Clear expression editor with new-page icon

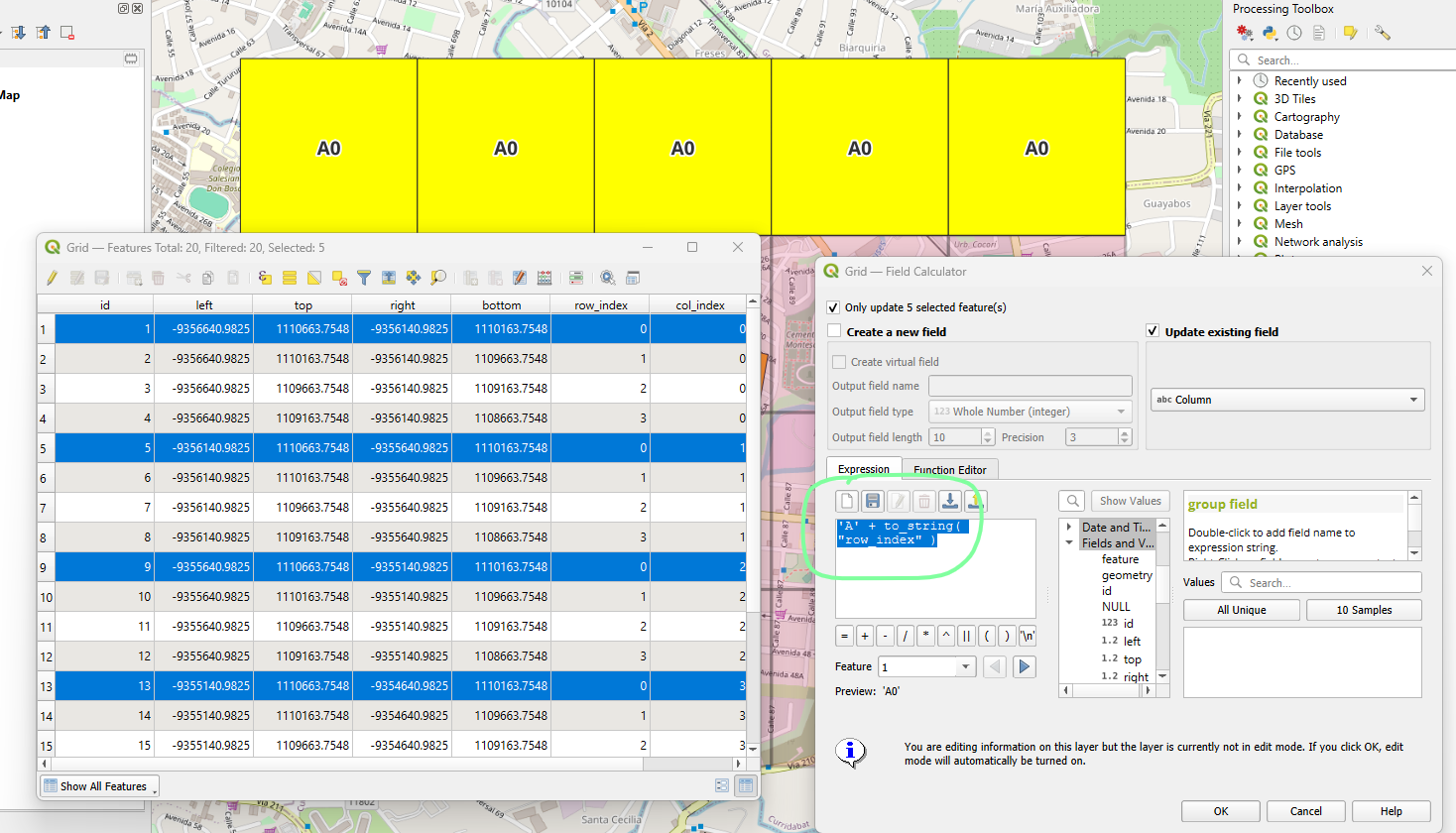click(x=847, y=502)
